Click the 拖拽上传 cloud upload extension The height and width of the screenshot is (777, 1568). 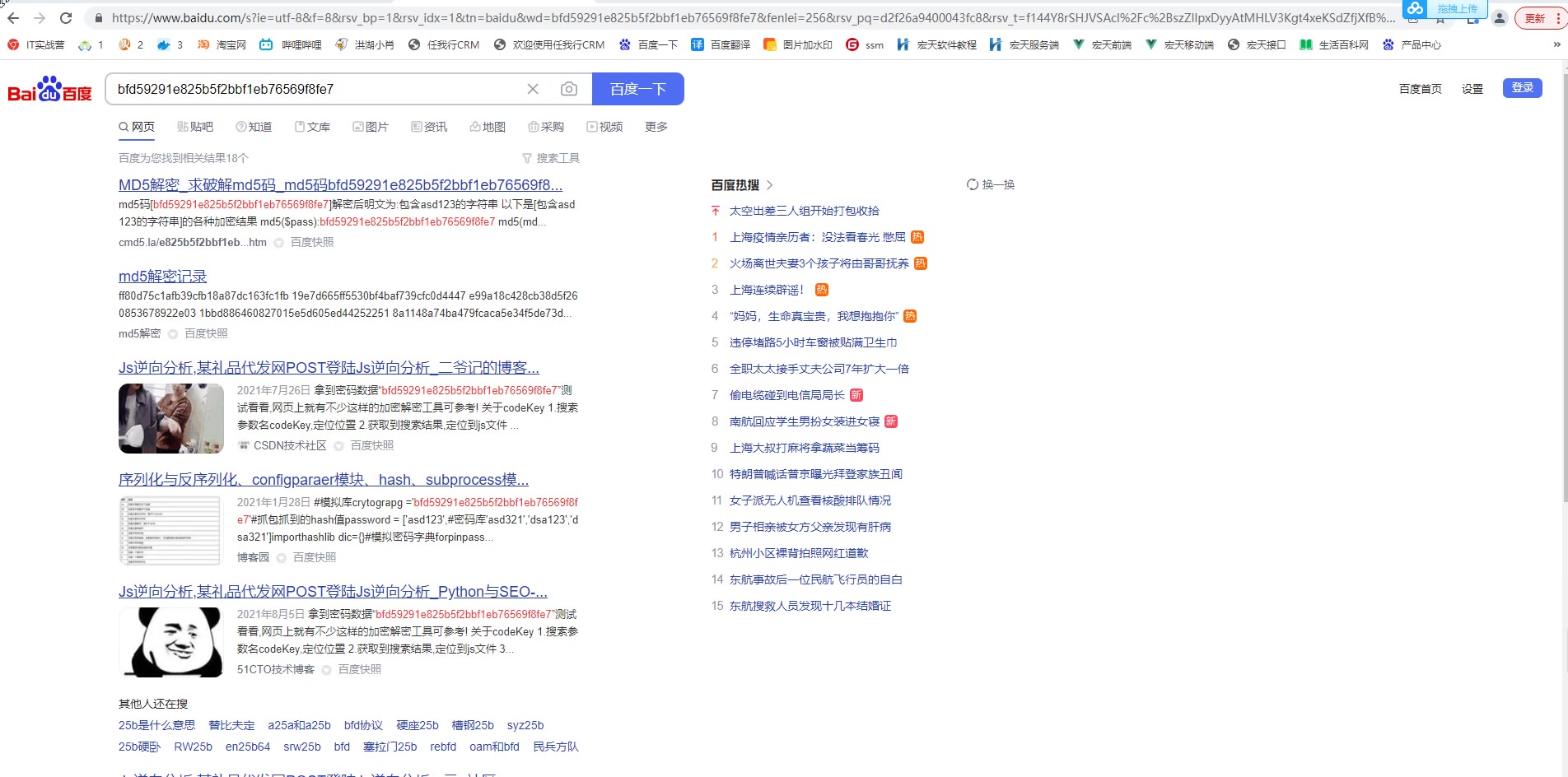point(1445,8)
